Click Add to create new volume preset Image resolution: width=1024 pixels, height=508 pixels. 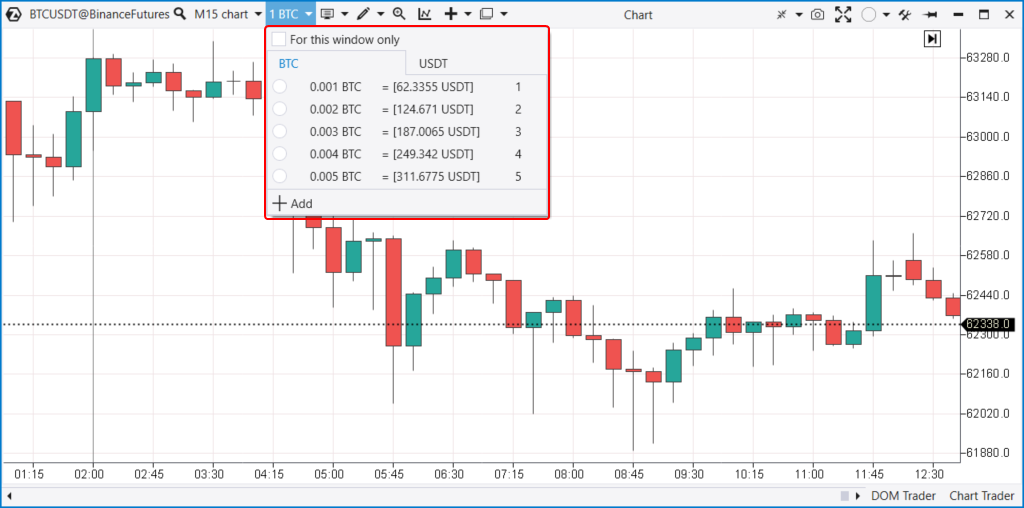click(292, 203)
